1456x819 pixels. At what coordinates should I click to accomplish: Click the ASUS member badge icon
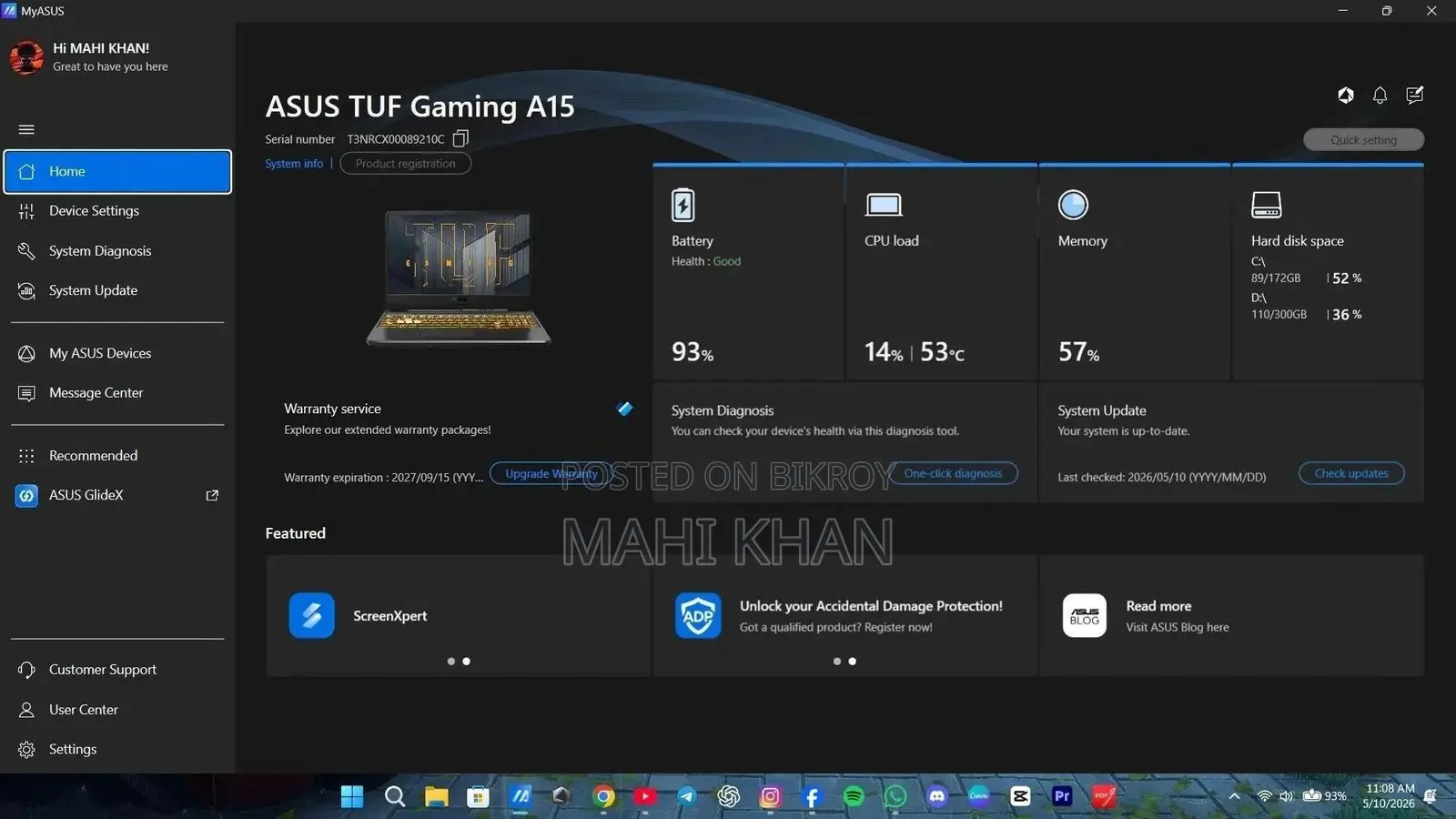coord(1346,96)
